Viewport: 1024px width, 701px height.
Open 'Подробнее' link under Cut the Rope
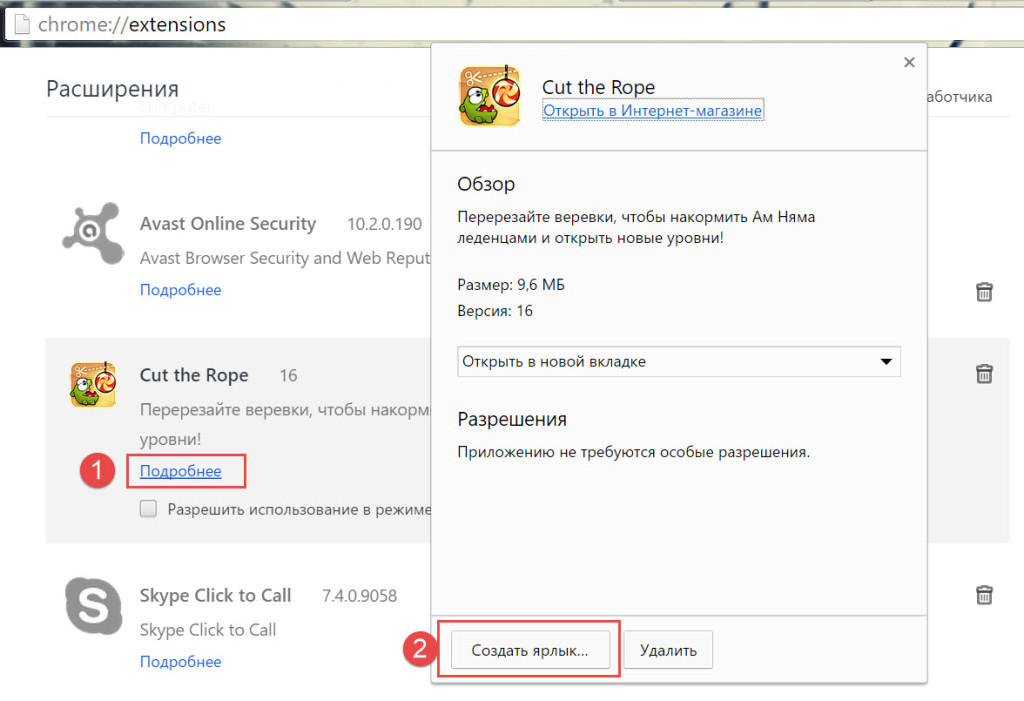click(x=181, y=471)
